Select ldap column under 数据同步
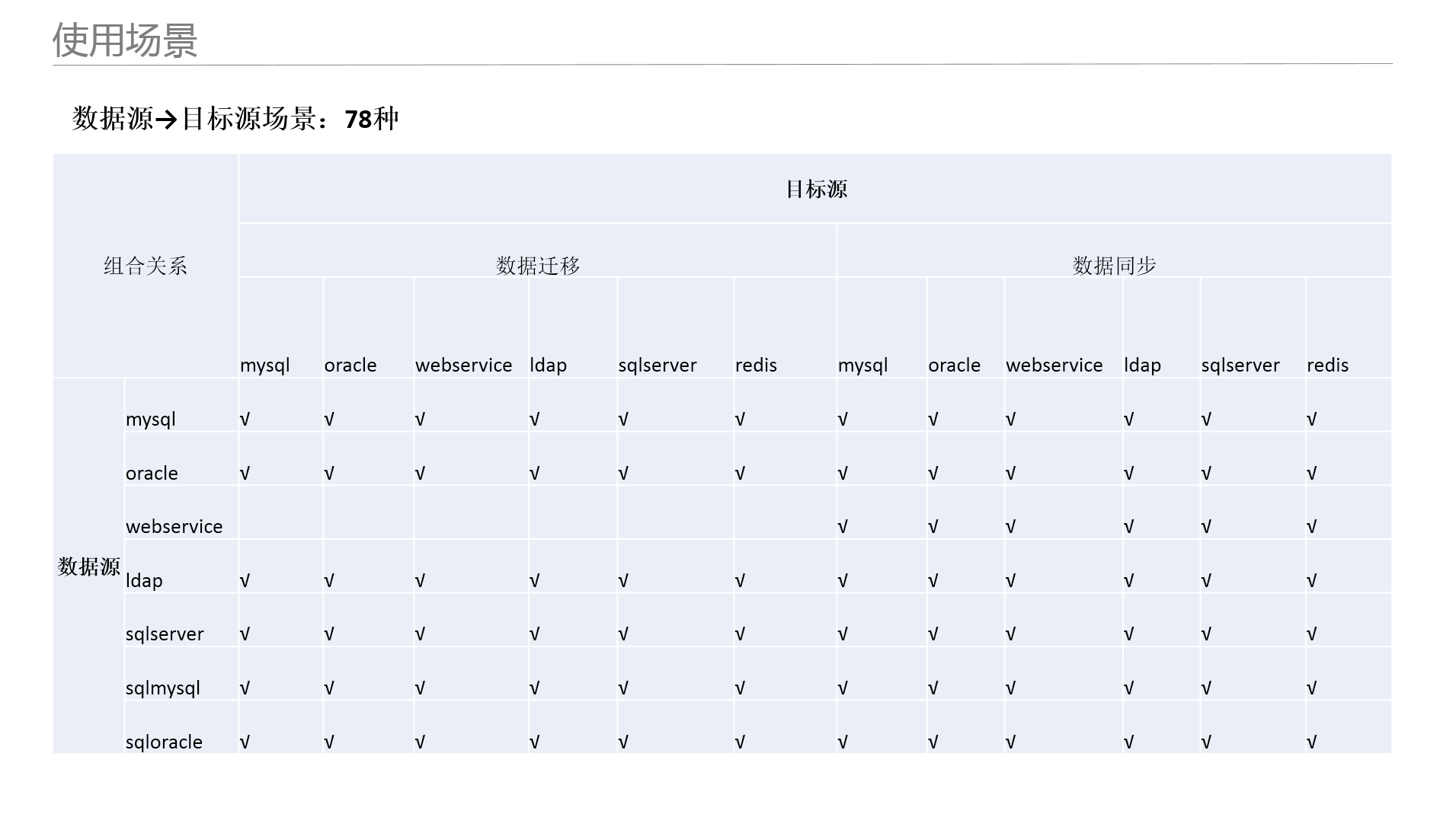 tap(1143, 366)
